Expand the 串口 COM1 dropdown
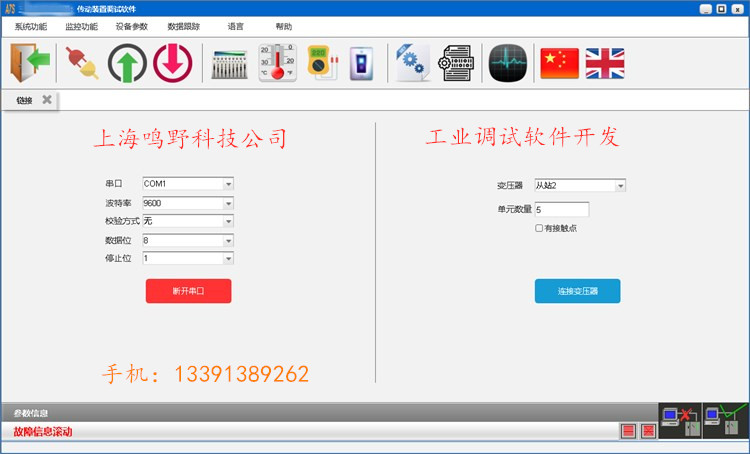 click(x=228, y=184)
